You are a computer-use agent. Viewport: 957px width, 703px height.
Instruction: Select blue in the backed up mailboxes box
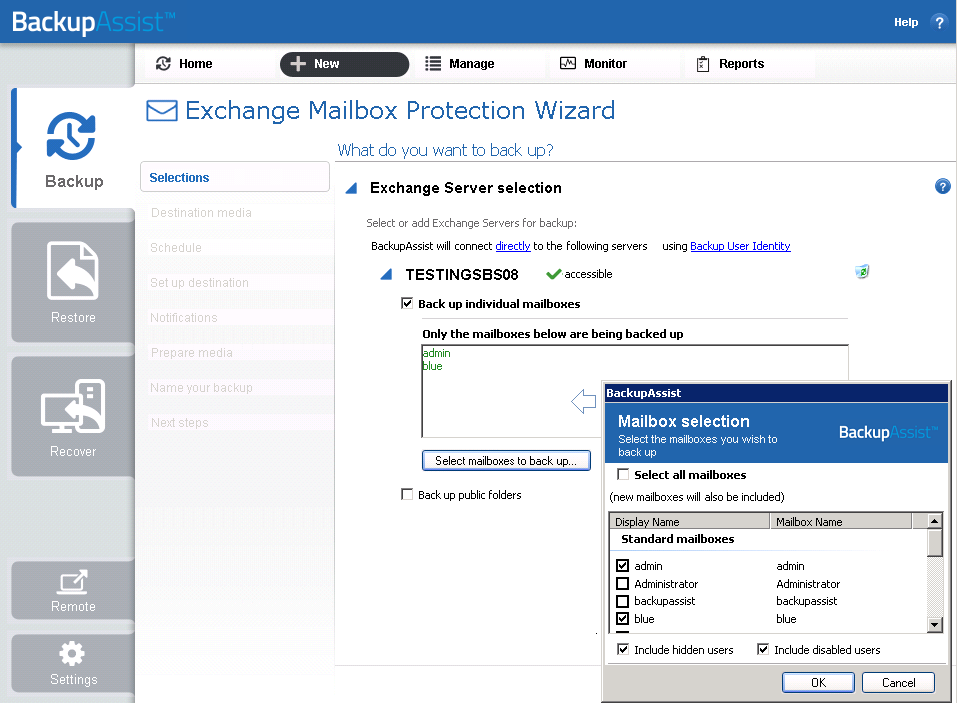tap(433, 366)
